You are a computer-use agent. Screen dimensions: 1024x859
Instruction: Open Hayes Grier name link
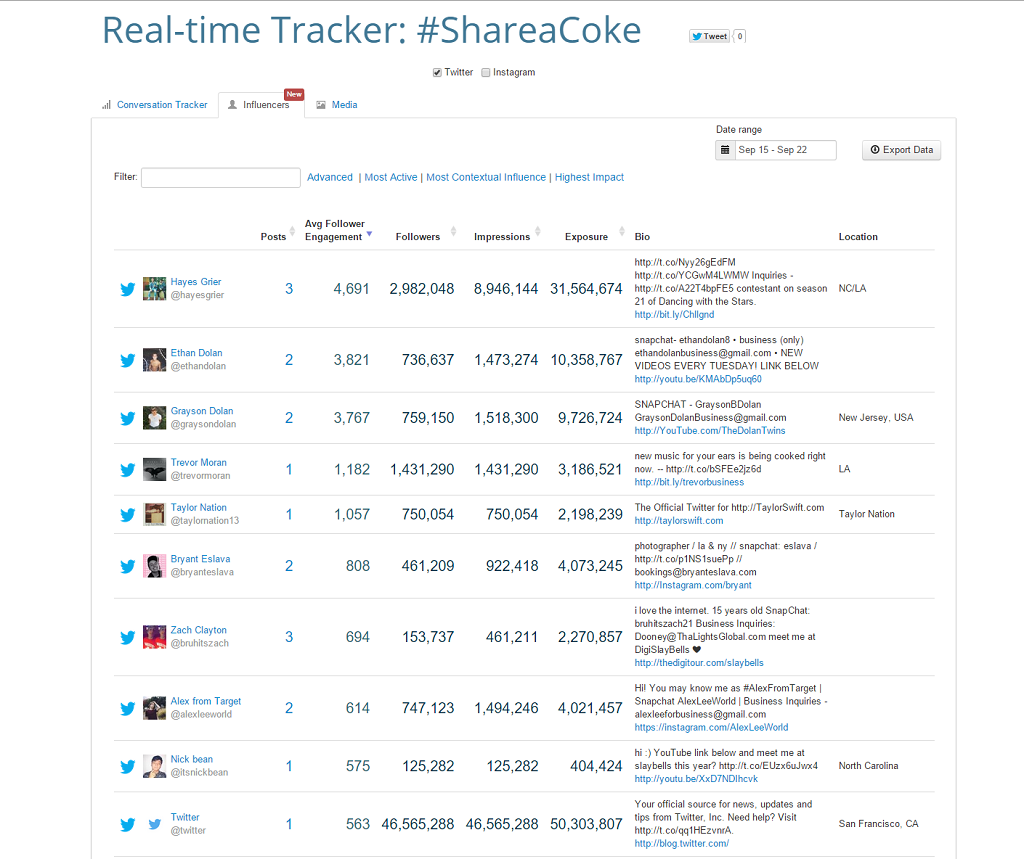point(196,282)
